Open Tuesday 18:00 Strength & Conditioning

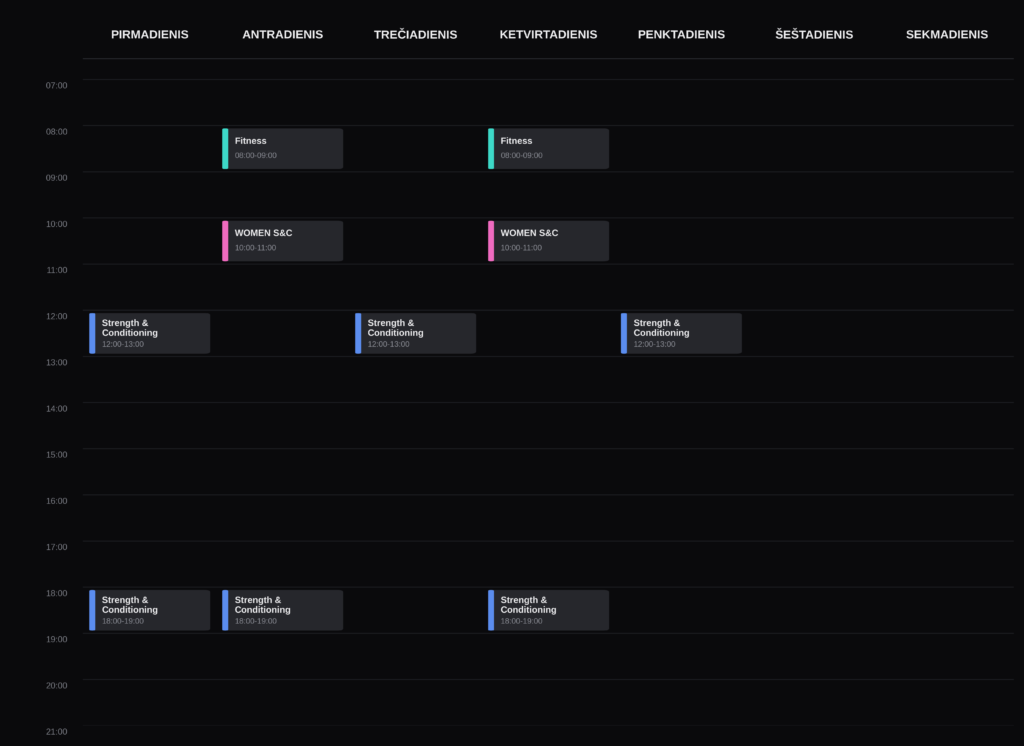[x=282, y=610]
